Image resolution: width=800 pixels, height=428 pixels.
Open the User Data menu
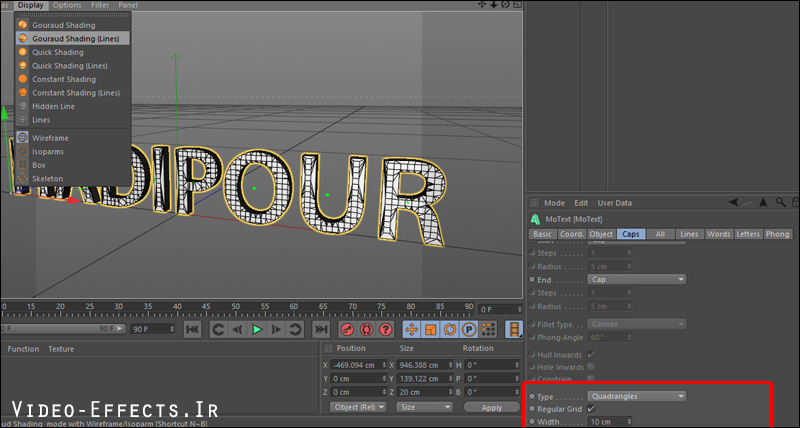click(614, 203)
